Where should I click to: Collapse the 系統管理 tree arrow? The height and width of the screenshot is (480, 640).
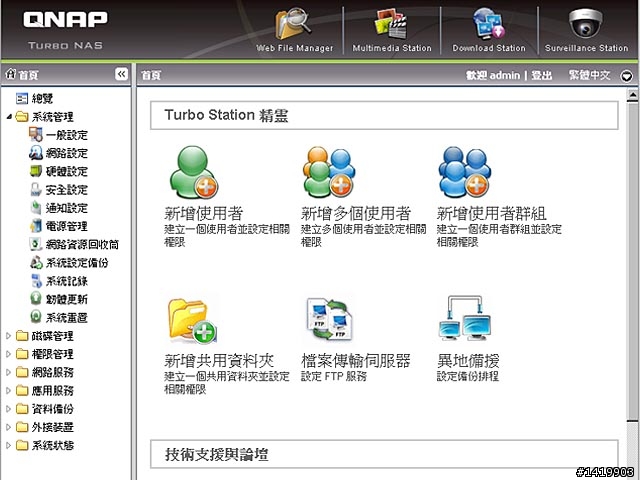(9, 117)
